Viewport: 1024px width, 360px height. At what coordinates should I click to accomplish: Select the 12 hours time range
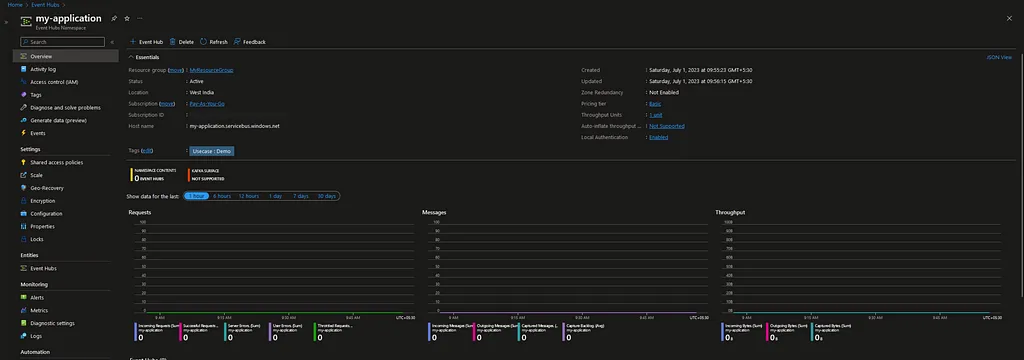point(249,196)
